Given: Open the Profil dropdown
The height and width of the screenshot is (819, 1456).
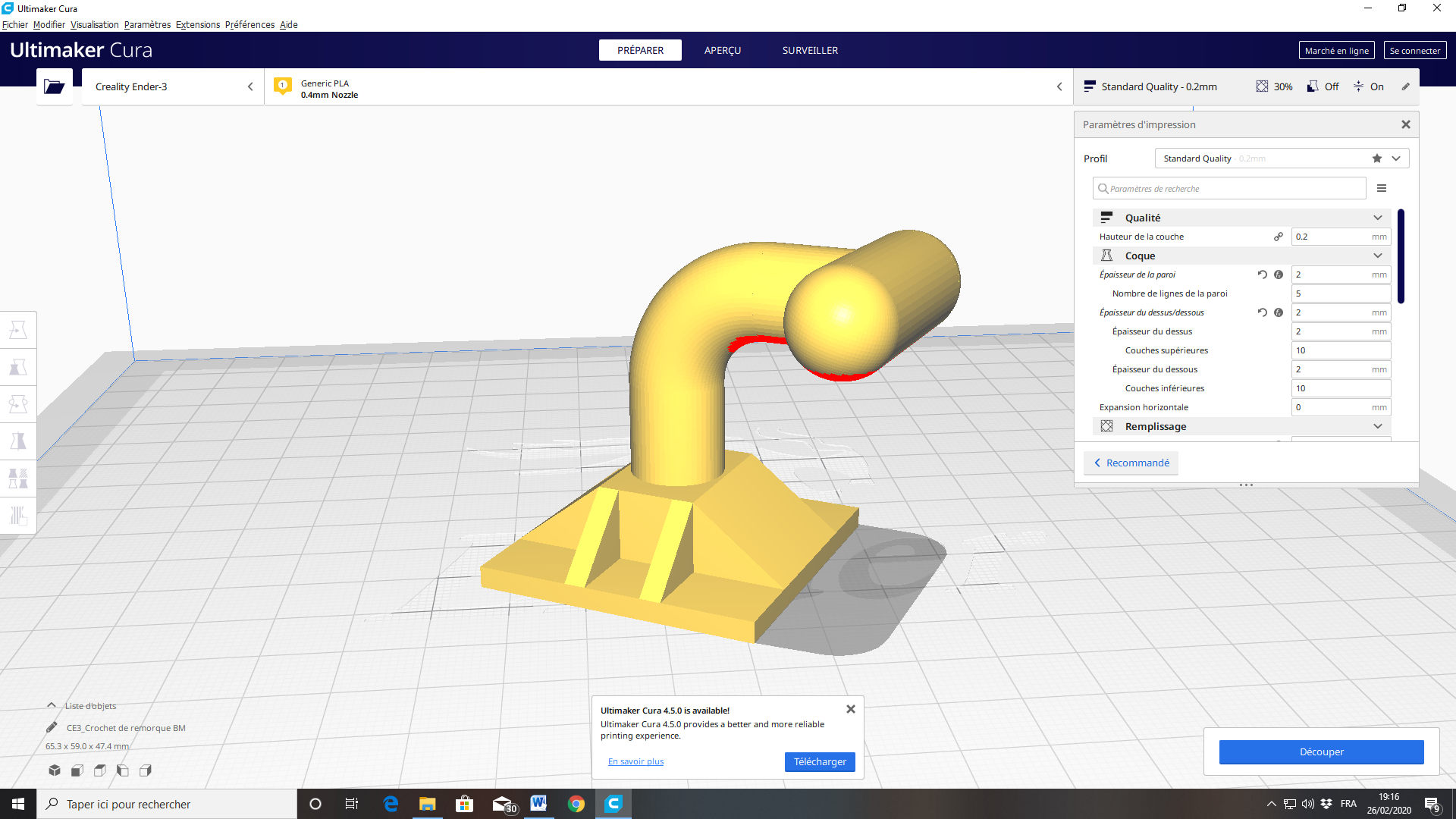Looking at the screenshot, I should click(1282, 158).
